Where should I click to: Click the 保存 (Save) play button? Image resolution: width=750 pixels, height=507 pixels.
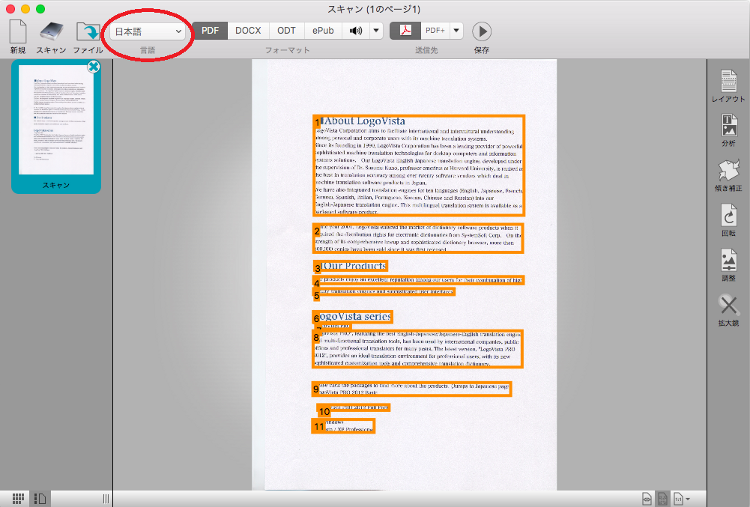pos(482,31)
